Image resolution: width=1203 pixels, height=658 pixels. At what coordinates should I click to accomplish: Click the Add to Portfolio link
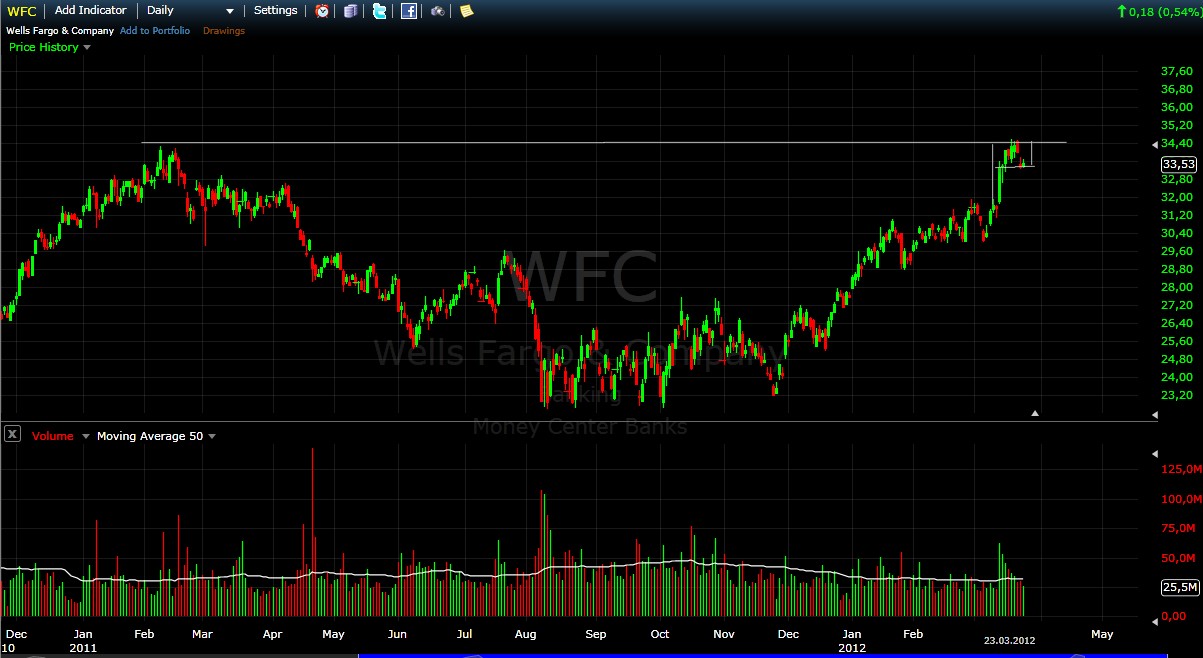(x=155, y=31)
